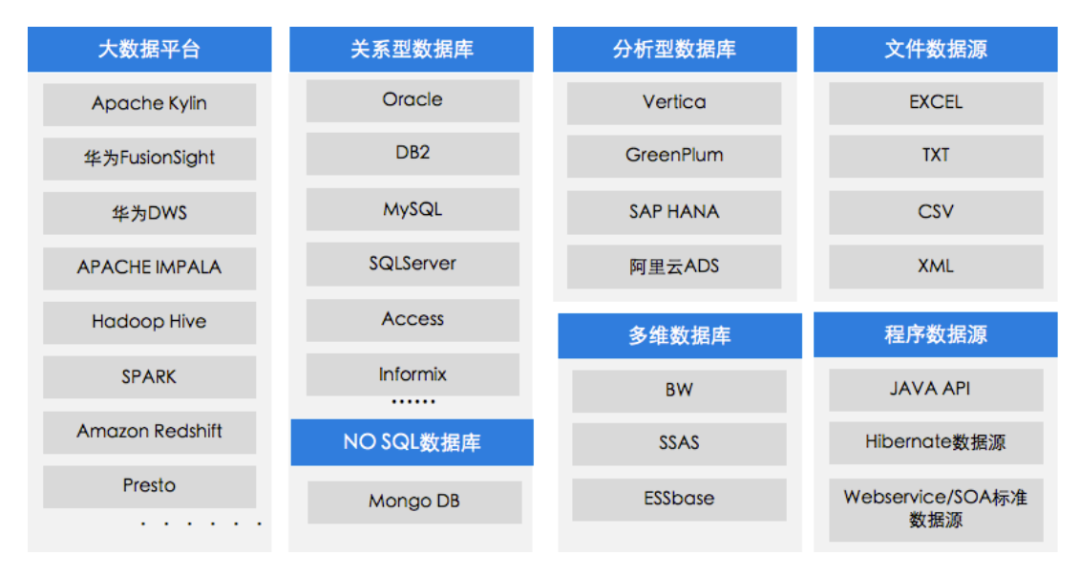Click the 大数据平台 header
This screenshot has height=577, width=1080.
tap(149, 49)
